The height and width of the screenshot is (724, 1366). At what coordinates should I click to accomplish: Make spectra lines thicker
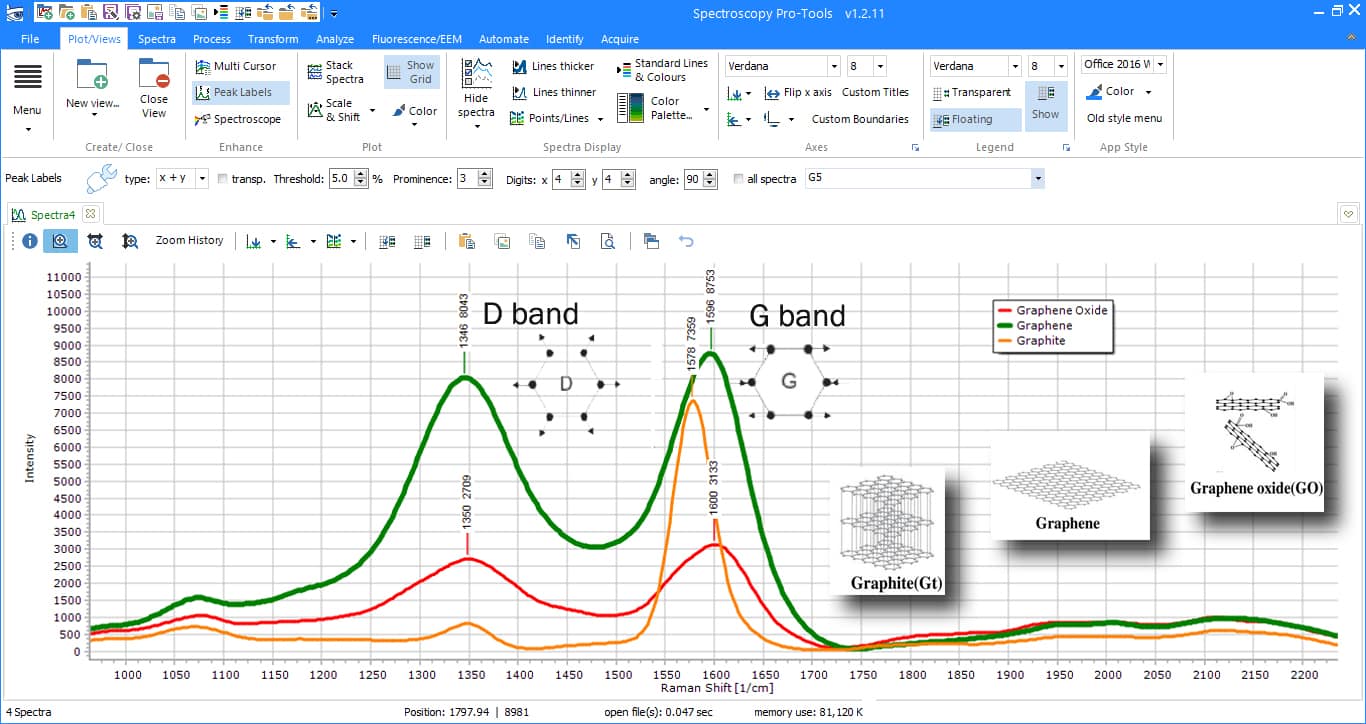(556, 67)
